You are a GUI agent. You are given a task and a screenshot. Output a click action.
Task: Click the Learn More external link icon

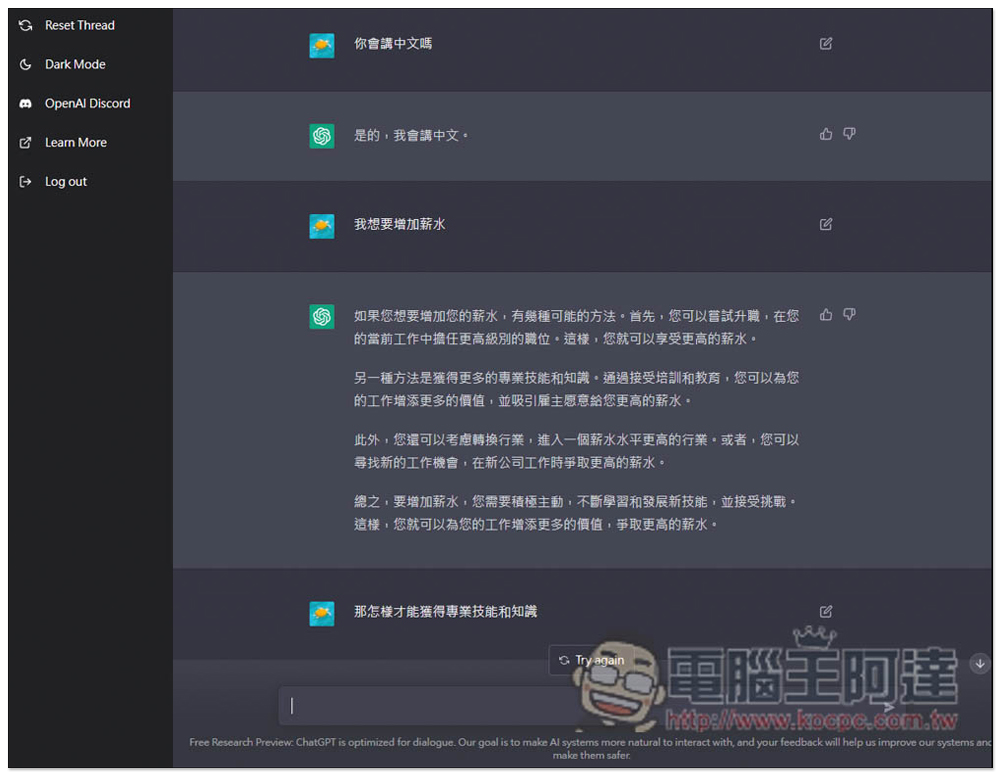click(x=26, y=142)
